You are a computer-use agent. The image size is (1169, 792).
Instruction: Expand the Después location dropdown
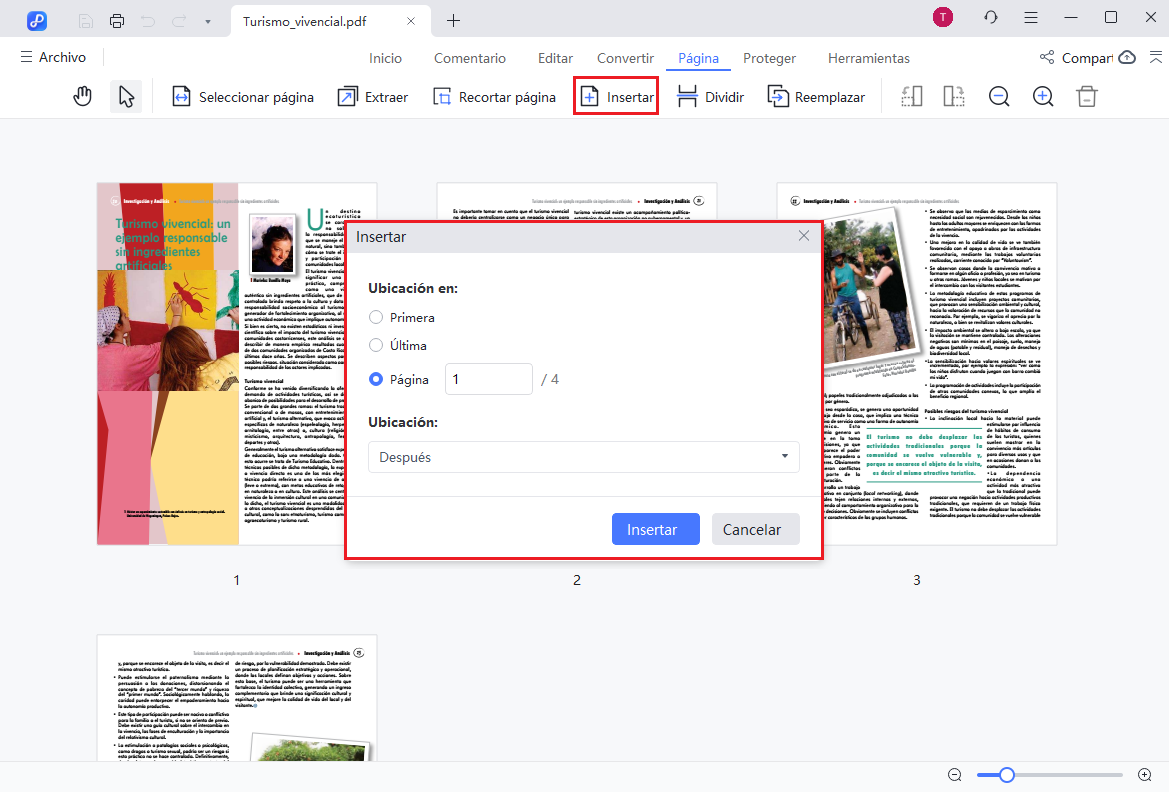584,457
